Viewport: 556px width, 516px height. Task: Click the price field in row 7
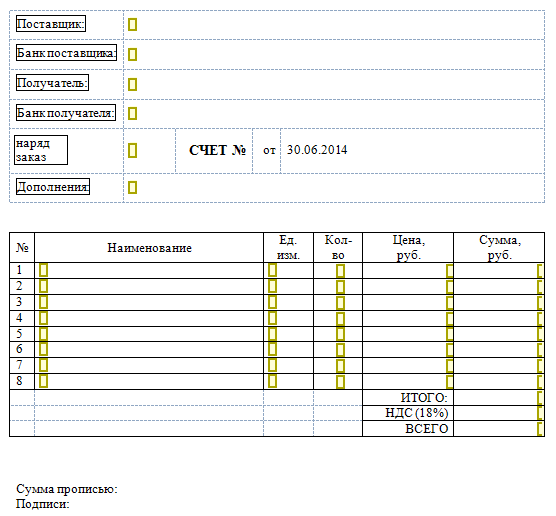(x=450, y=366)
